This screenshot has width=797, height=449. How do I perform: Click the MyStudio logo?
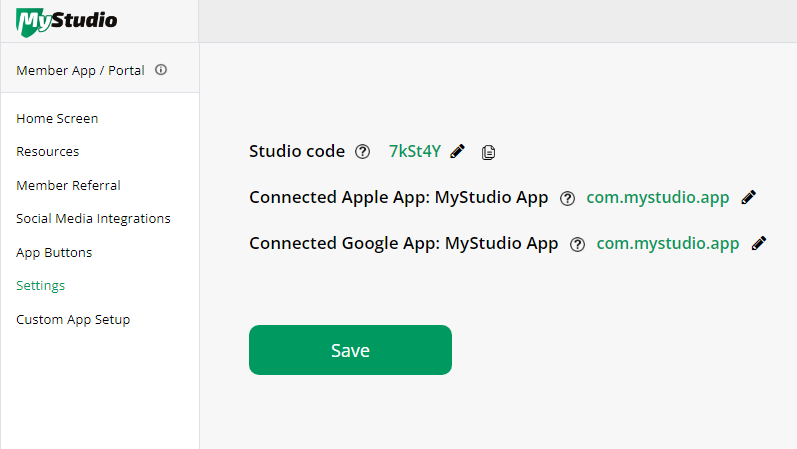67,22
